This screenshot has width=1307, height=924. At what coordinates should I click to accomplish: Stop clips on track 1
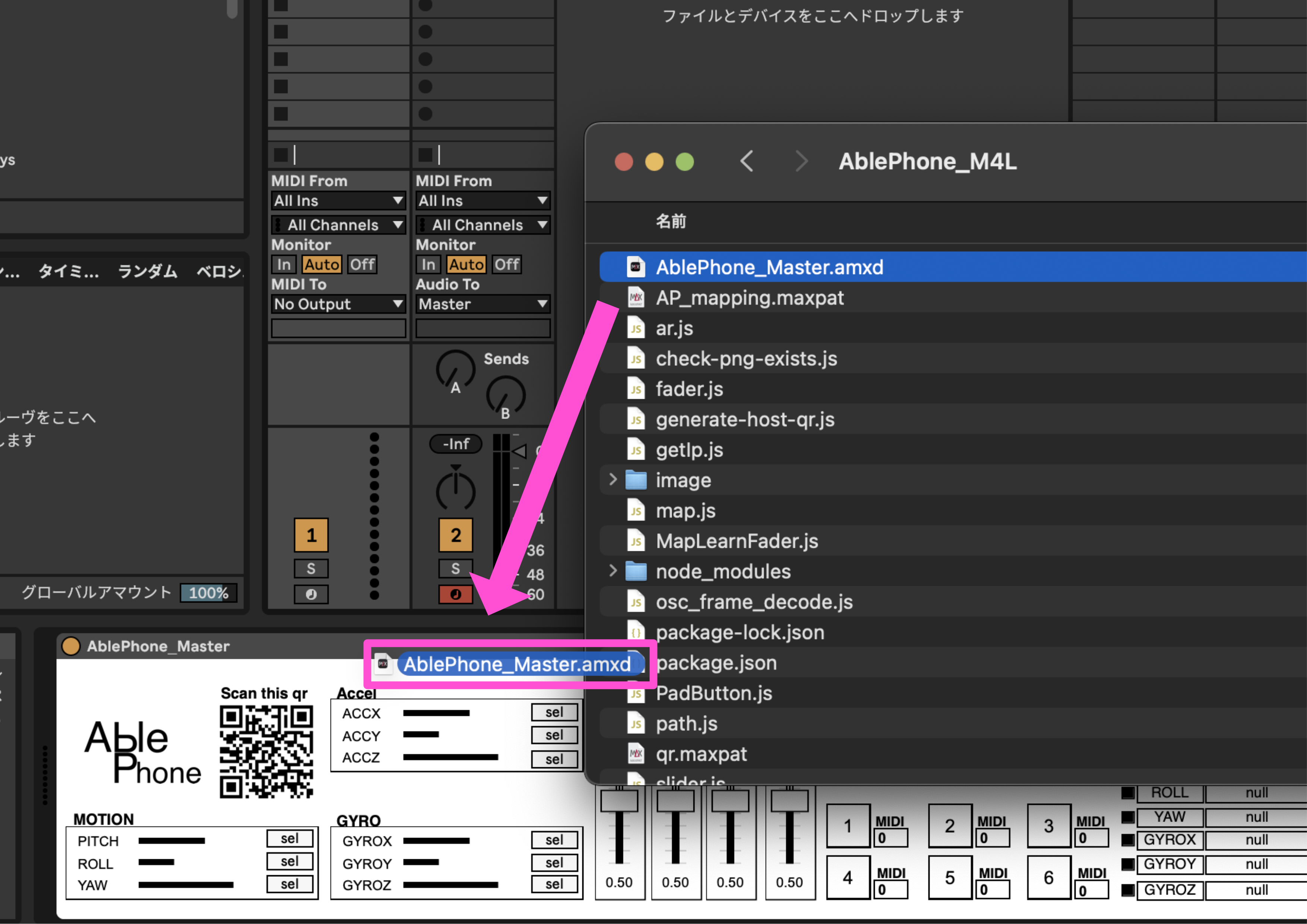click(281, 155)
